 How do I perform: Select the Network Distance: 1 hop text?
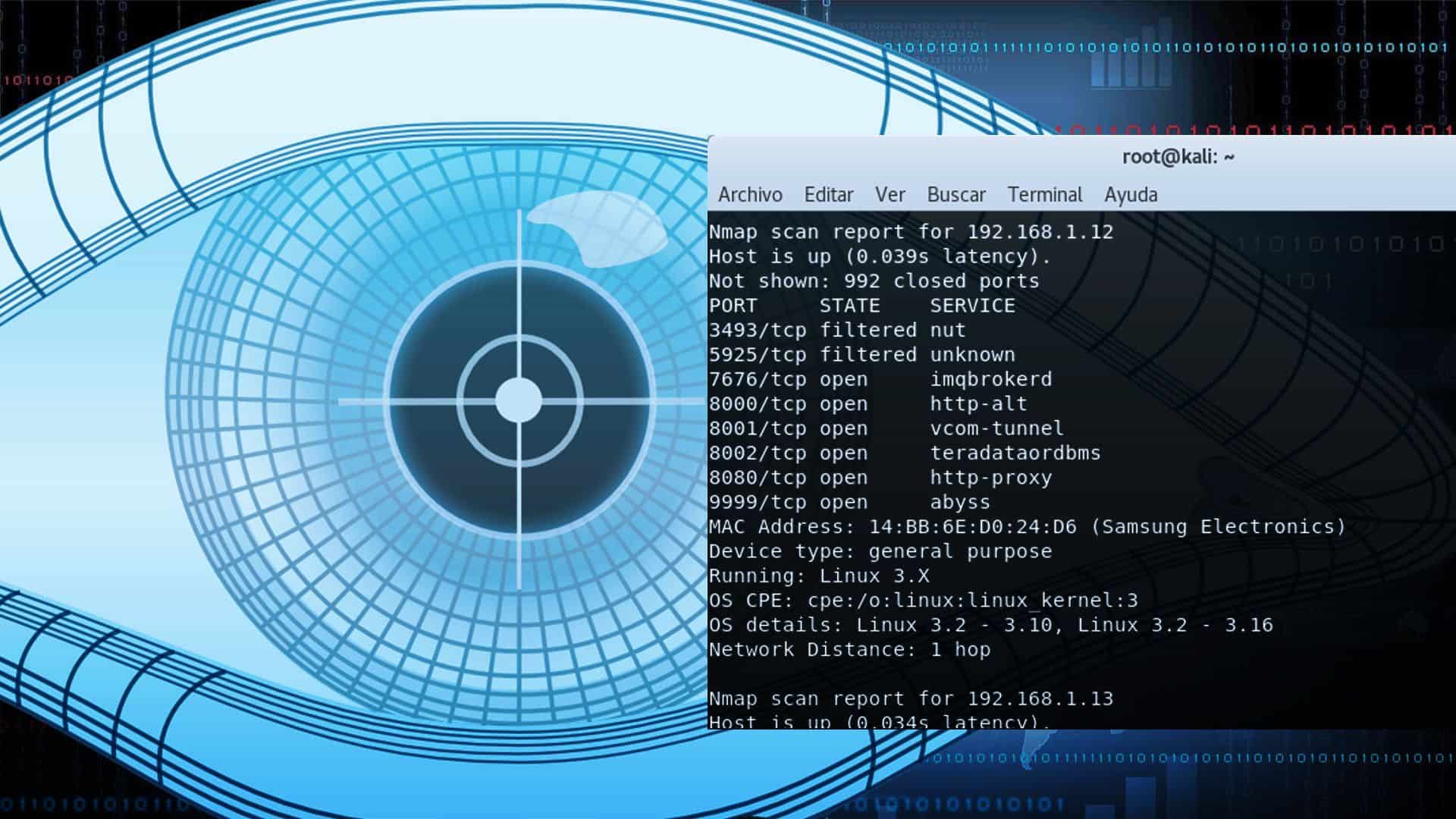pos(849,649)
